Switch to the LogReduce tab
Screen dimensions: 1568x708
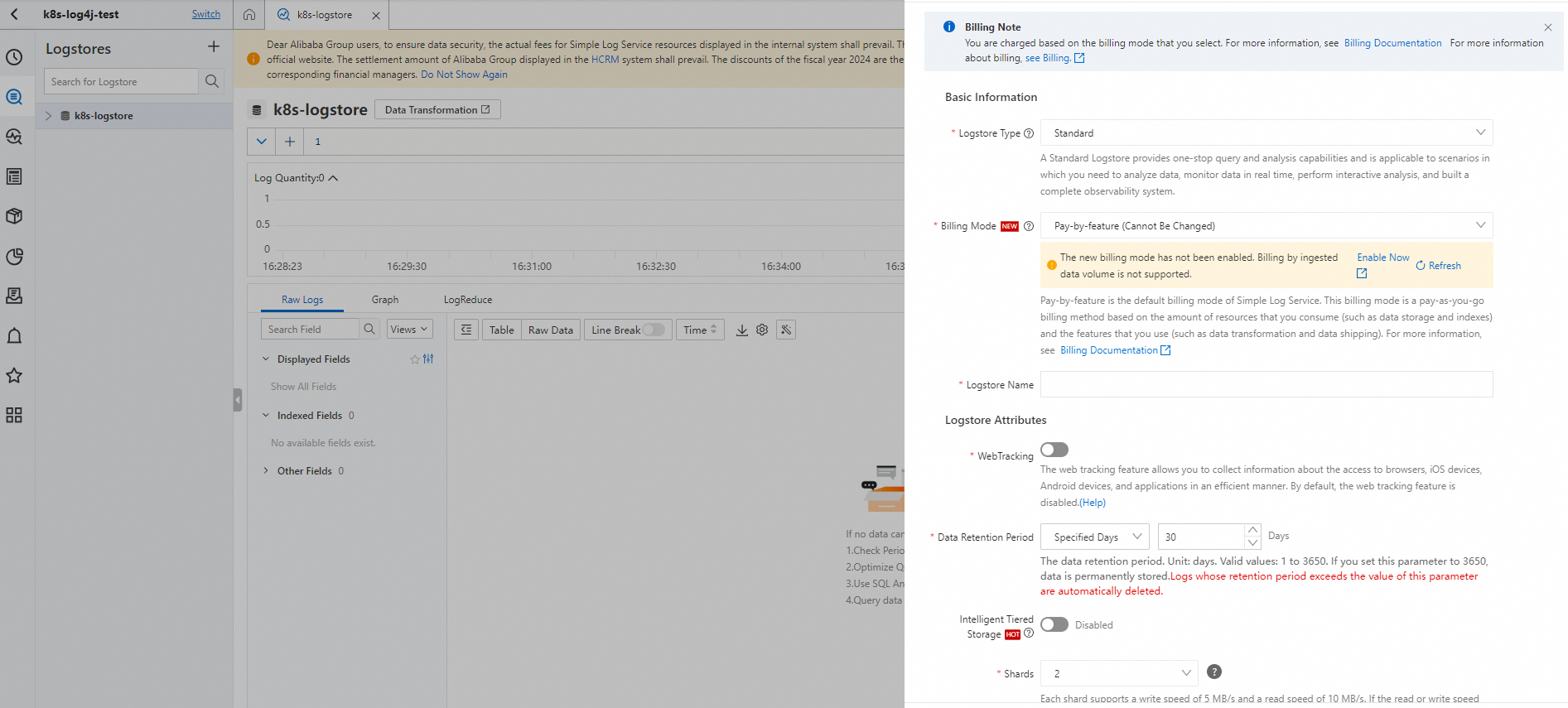point(468,300)
